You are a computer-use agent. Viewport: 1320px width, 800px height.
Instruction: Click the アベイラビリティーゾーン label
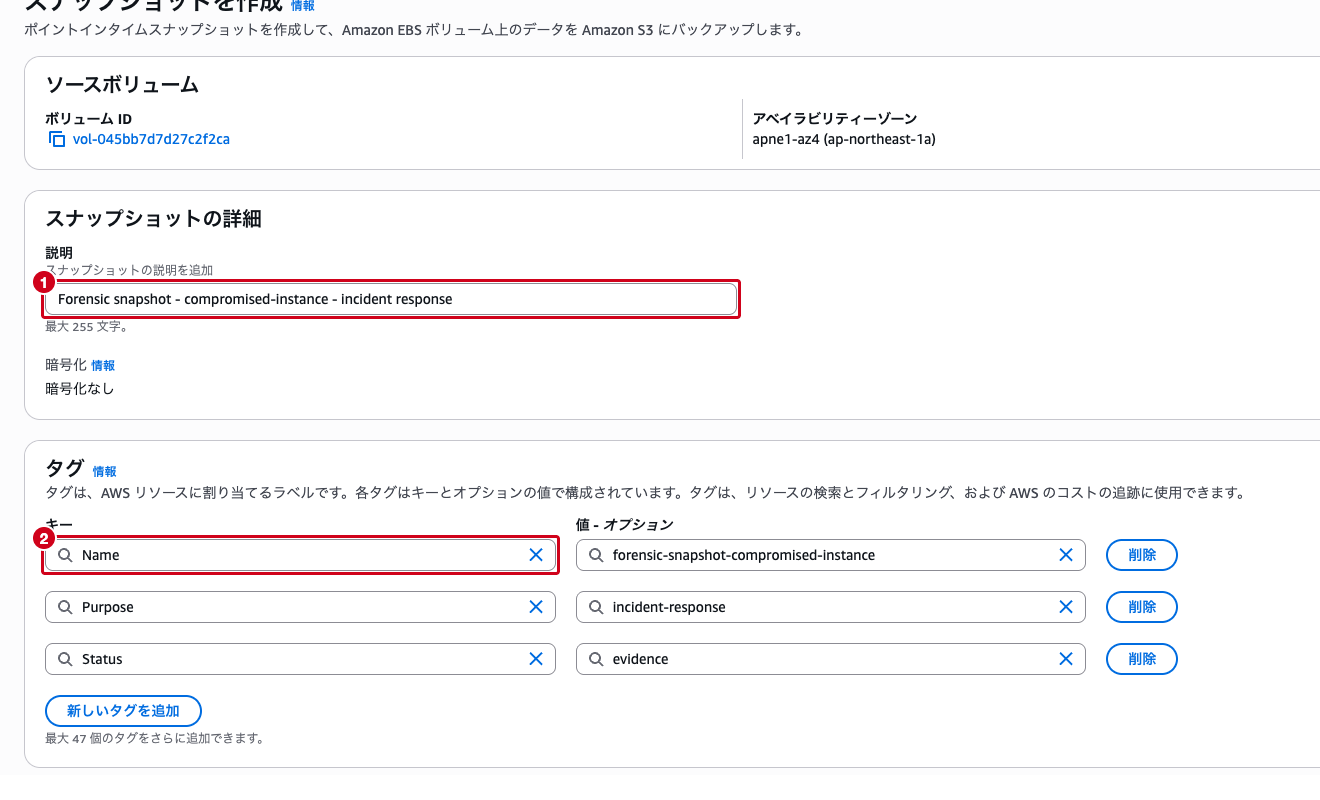tap(835, 118)
